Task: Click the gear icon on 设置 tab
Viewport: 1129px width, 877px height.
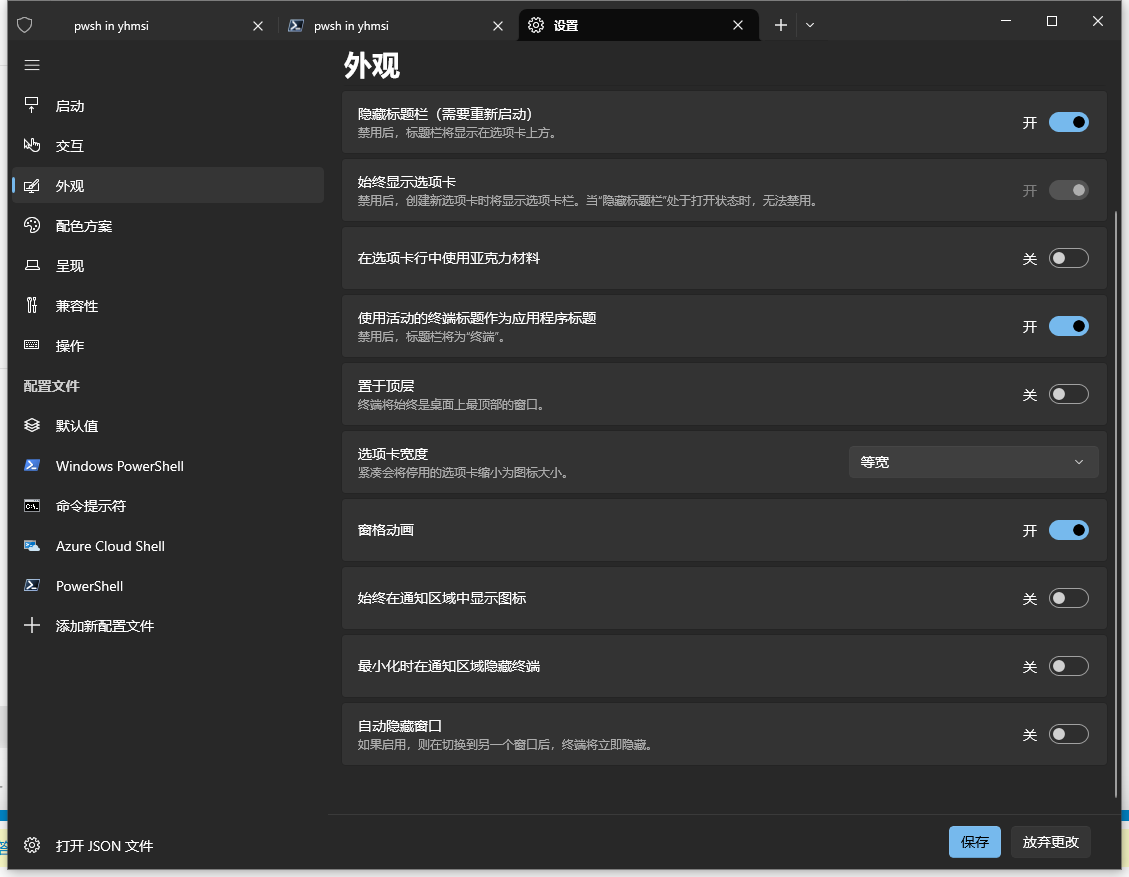Action: point(536,25)
